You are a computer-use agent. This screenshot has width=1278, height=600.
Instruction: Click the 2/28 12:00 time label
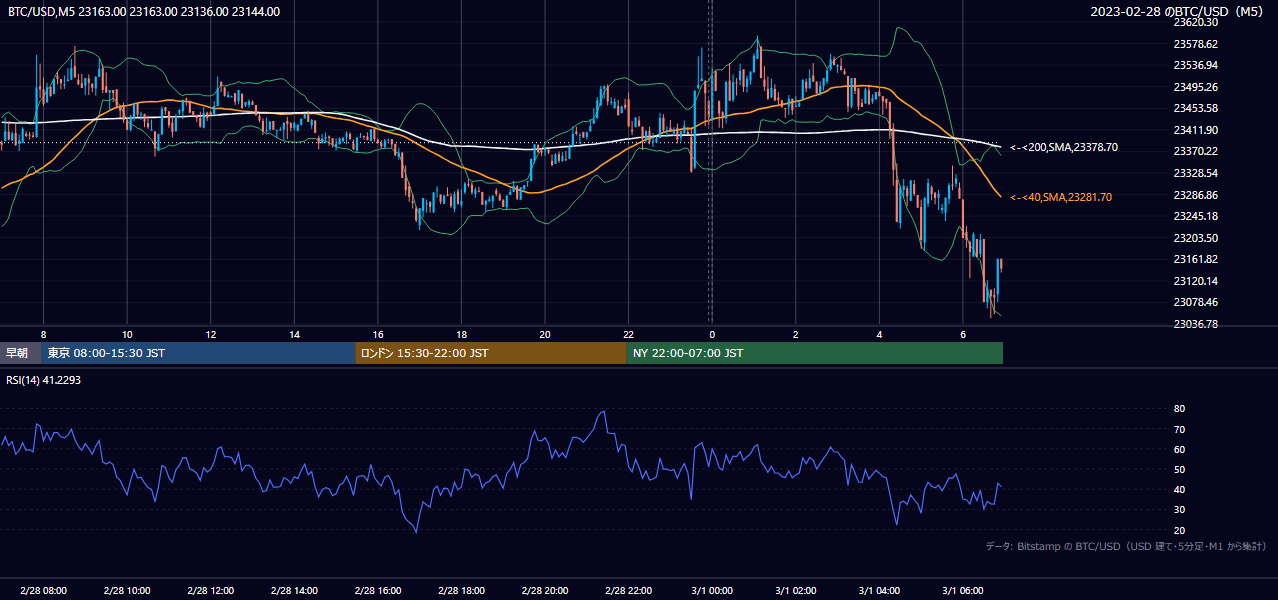[x=210, y=591]
